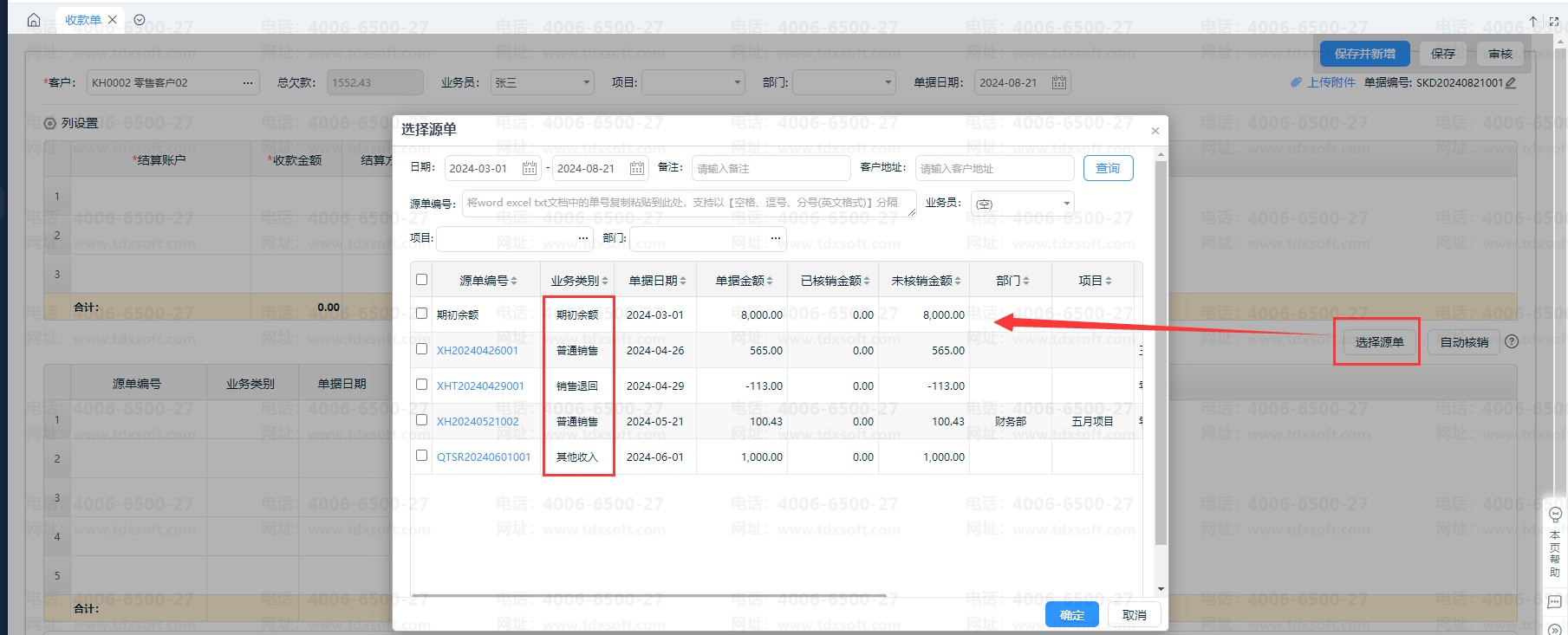Sort by 单据金额 column header
The width and height of the screenshot is (1568, 635).
tap(744, 281)
